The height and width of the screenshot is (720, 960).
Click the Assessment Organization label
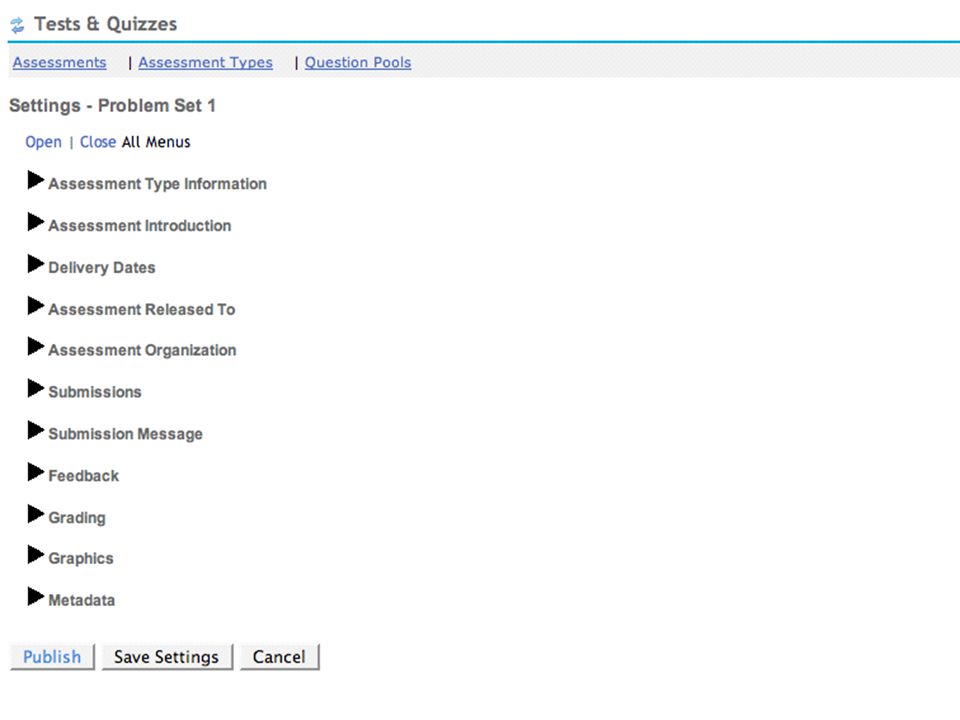142,350
